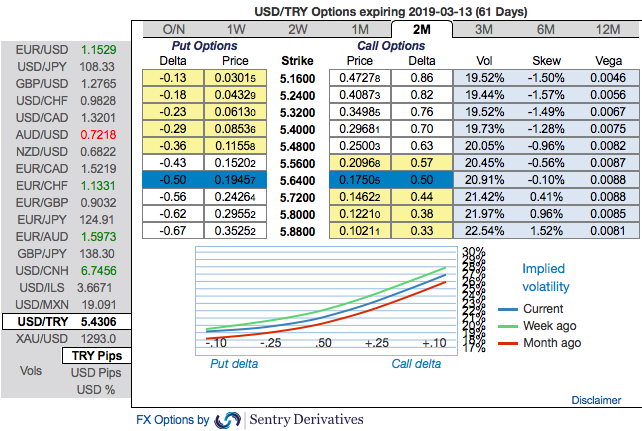Open the O/N expiry tab

pos(173,29)
